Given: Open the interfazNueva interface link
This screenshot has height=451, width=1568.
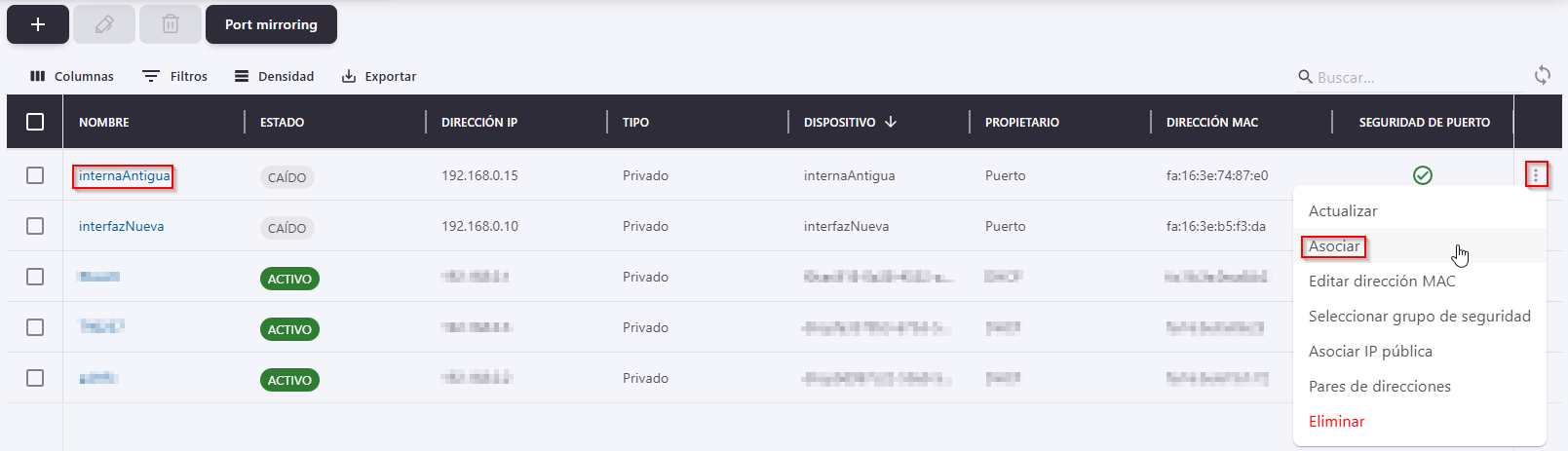Looking at the screenshot, I should click(121, 226).
